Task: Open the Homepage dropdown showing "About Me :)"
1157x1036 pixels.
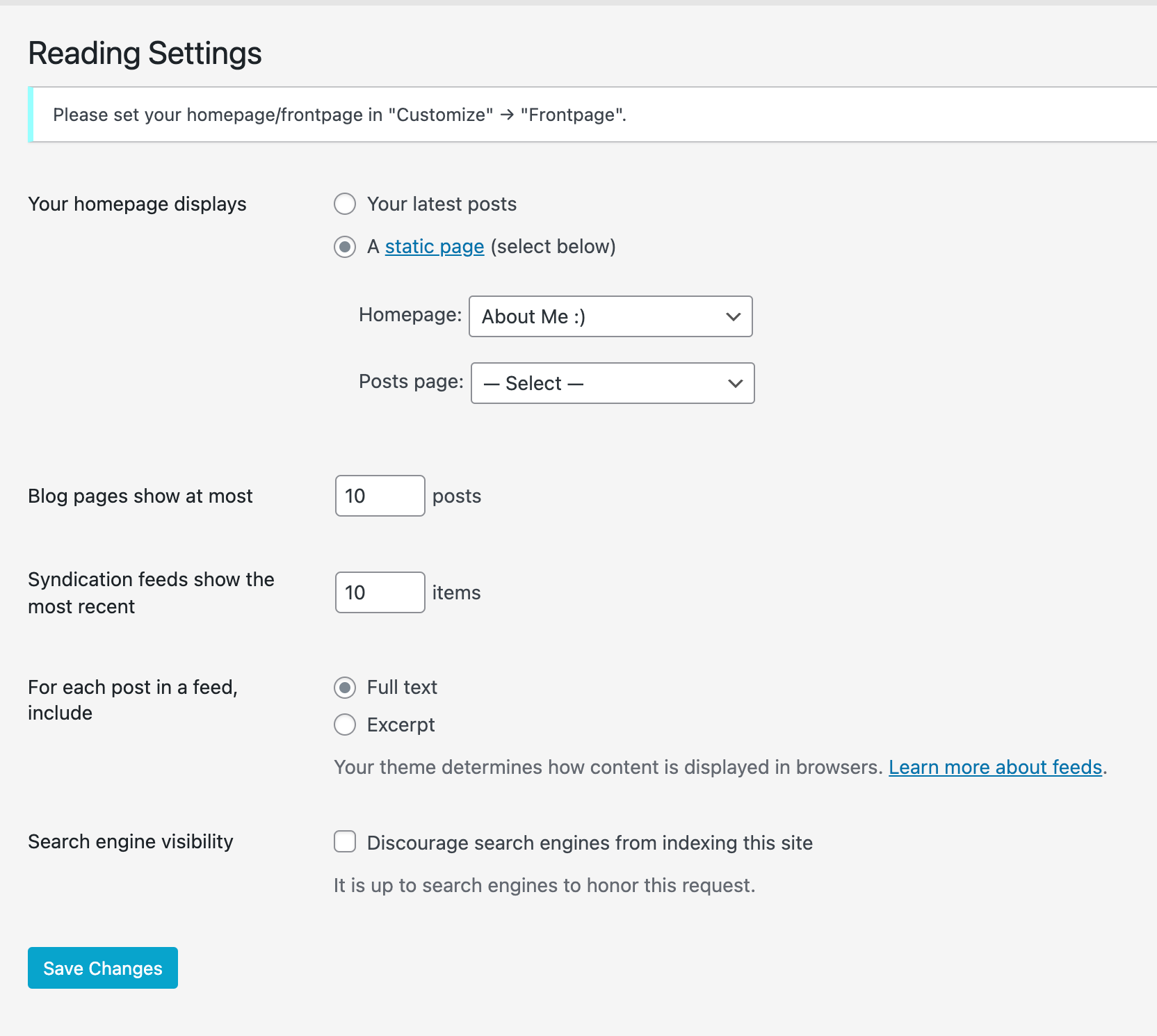Action: (x=598, y=316)
